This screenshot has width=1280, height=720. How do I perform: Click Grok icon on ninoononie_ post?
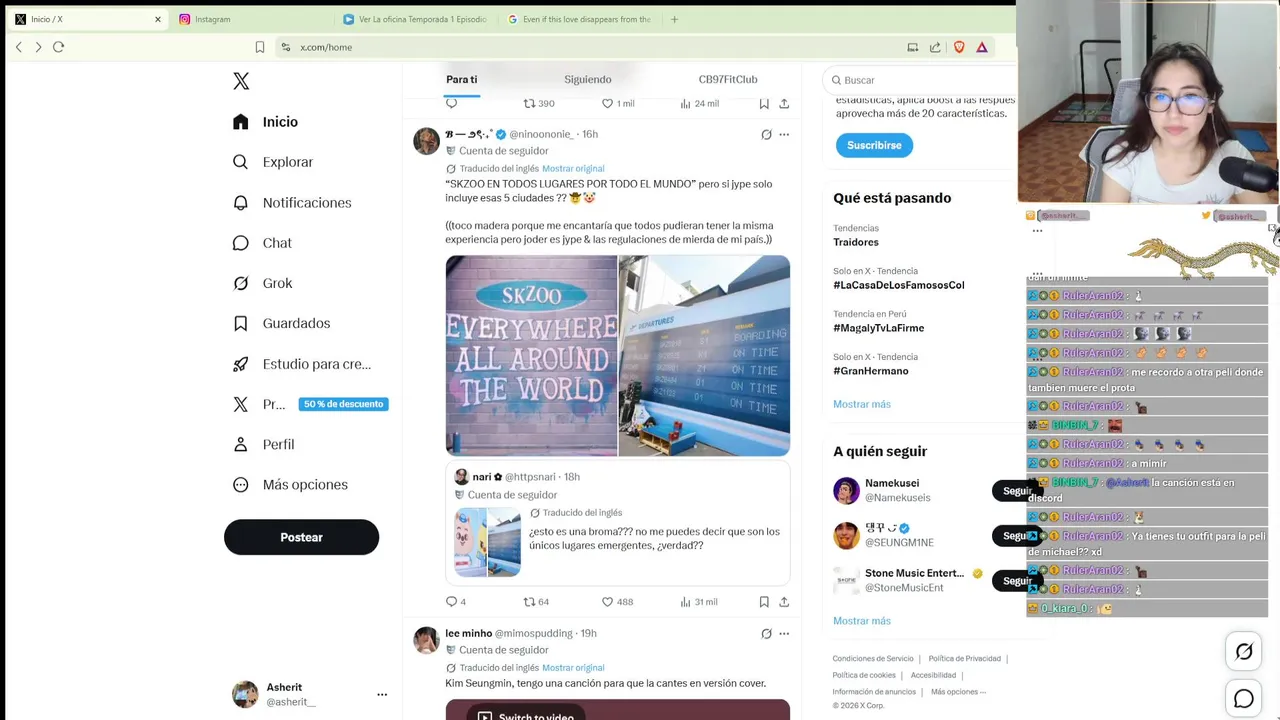pos(766,134)
